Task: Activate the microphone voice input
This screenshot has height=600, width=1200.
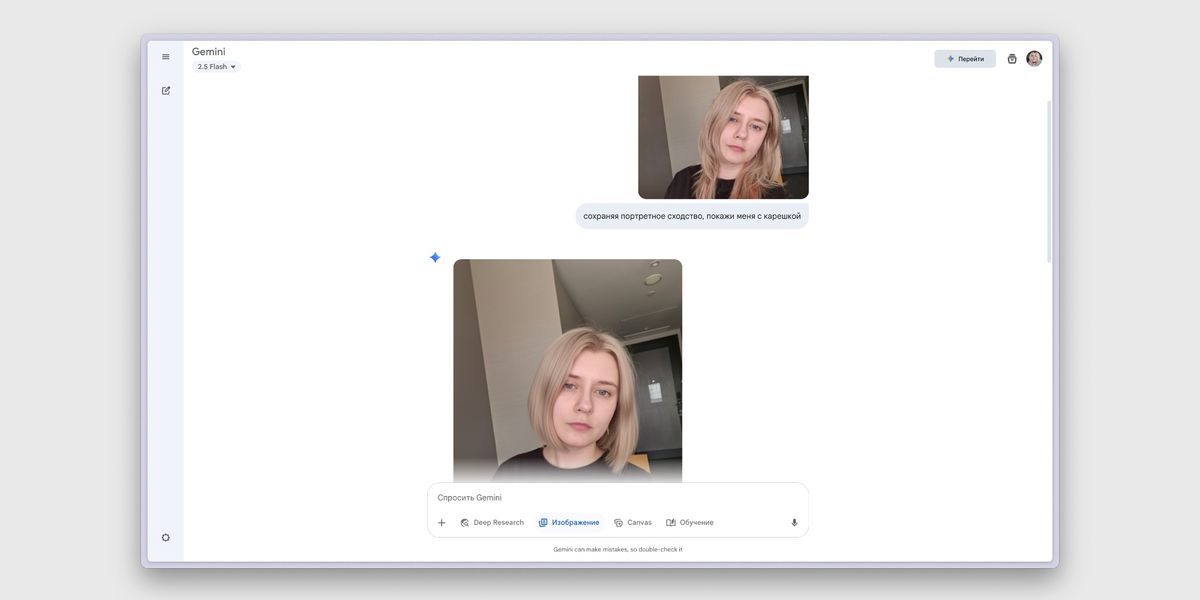Action: pyautogui.click(x=794, y=523)
